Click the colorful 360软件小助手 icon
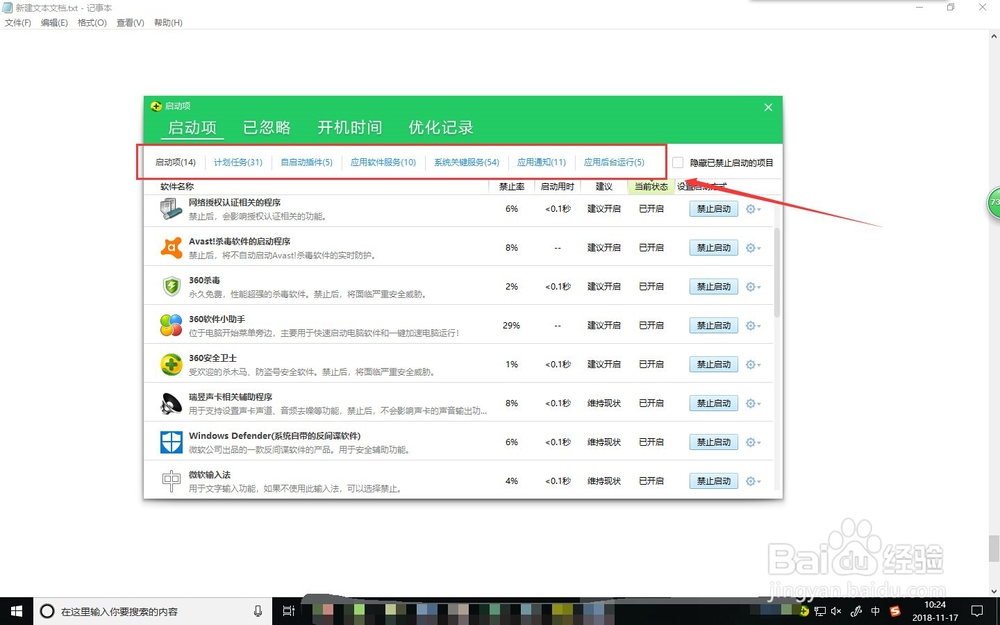This screenshot has width=1000, height=625. [x=170, y=325]
